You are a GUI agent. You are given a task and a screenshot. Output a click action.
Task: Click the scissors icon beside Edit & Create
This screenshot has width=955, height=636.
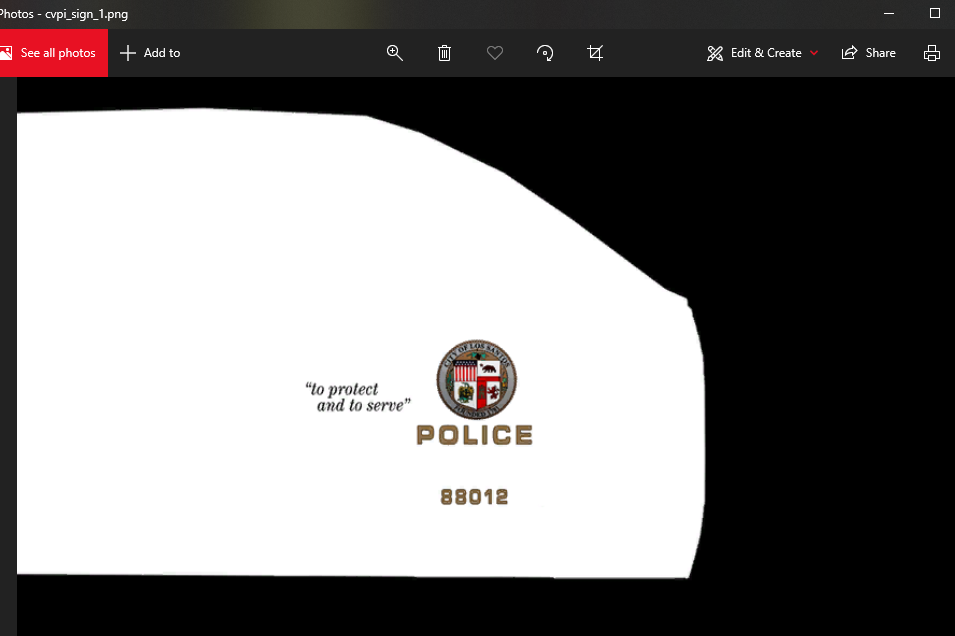(x=714, y=52)
